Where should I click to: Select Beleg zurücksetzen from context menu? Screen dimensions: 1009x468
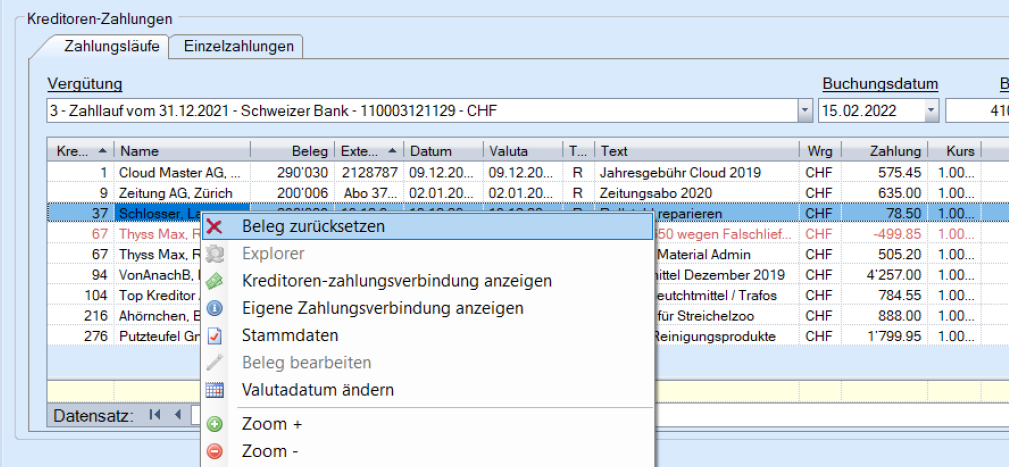(x=427, y=227)
